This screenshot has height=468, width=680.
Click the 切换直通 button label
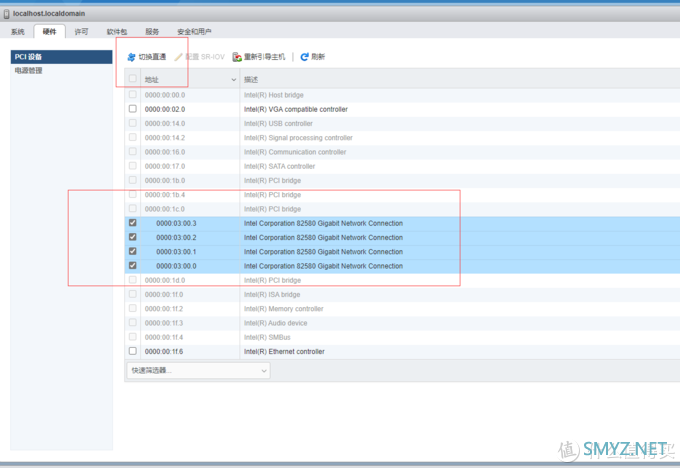[152, 57]
